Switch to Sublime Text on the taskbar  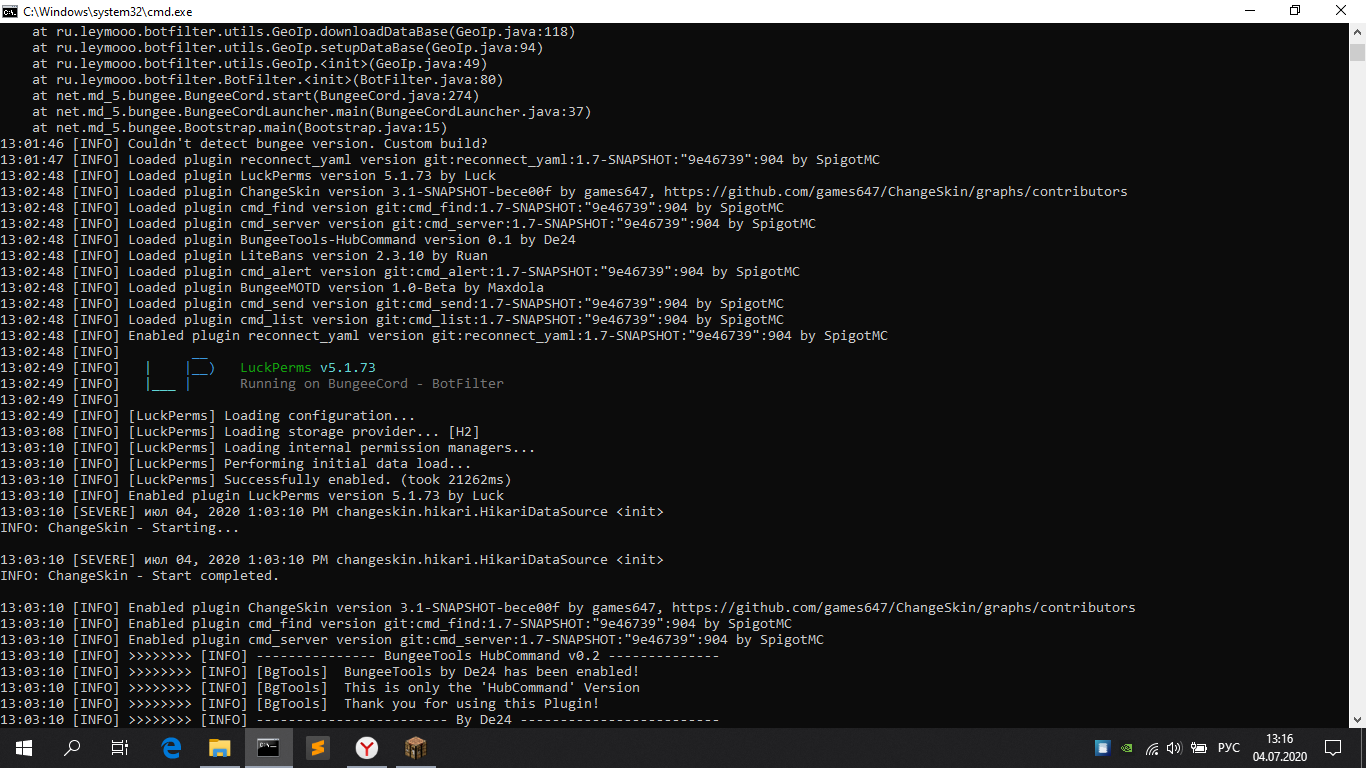click(317, 747)
